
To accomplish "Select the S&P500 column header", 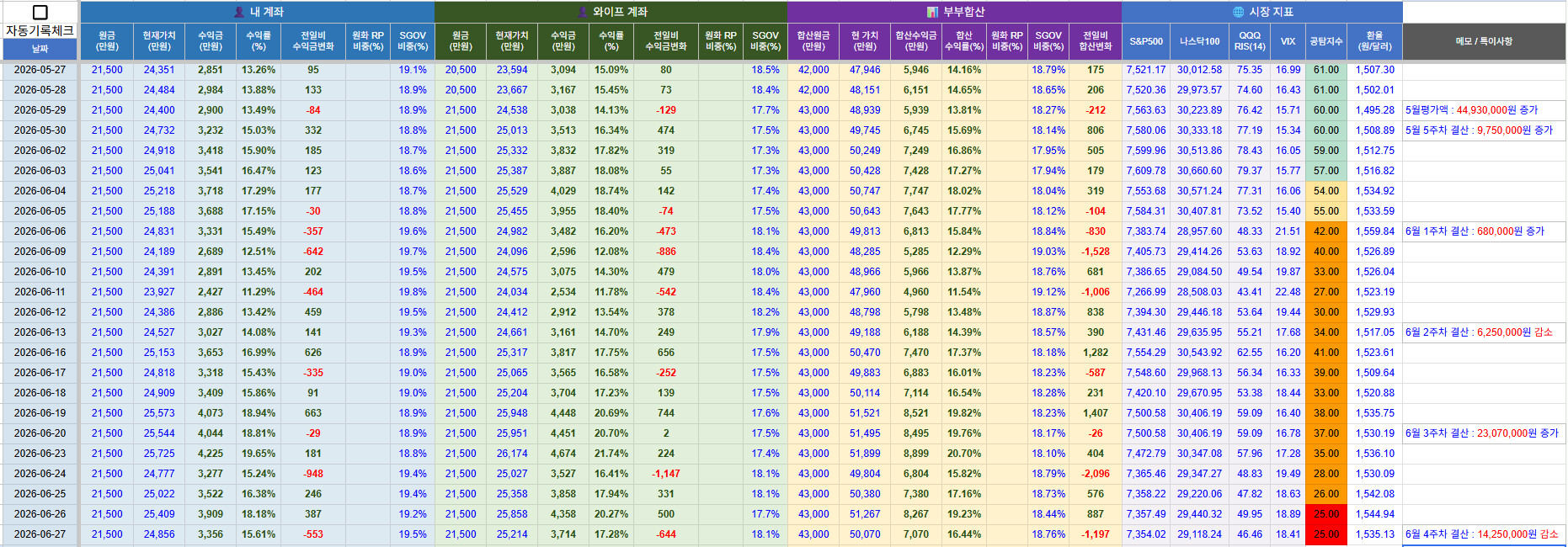I will click(1146, 41).
